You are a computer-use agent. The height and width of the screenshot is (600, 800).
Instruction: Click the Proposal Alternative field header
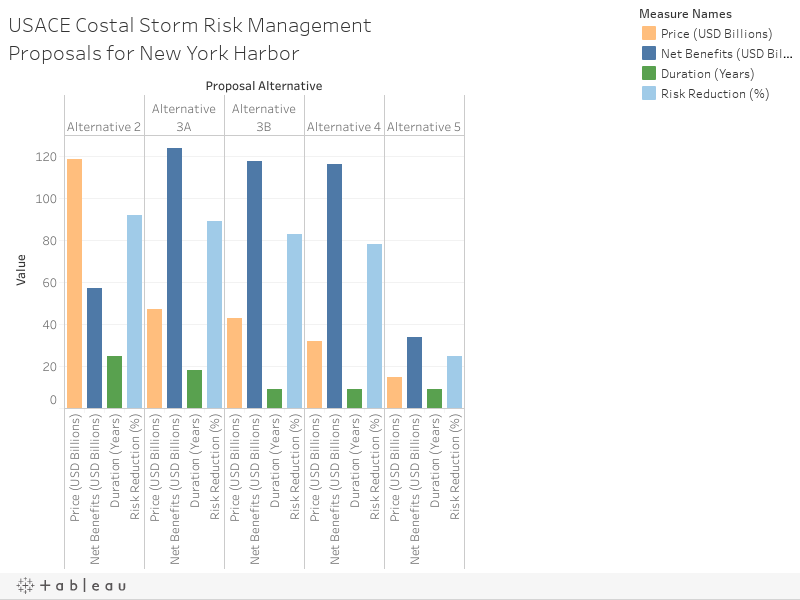coord(264,86)
